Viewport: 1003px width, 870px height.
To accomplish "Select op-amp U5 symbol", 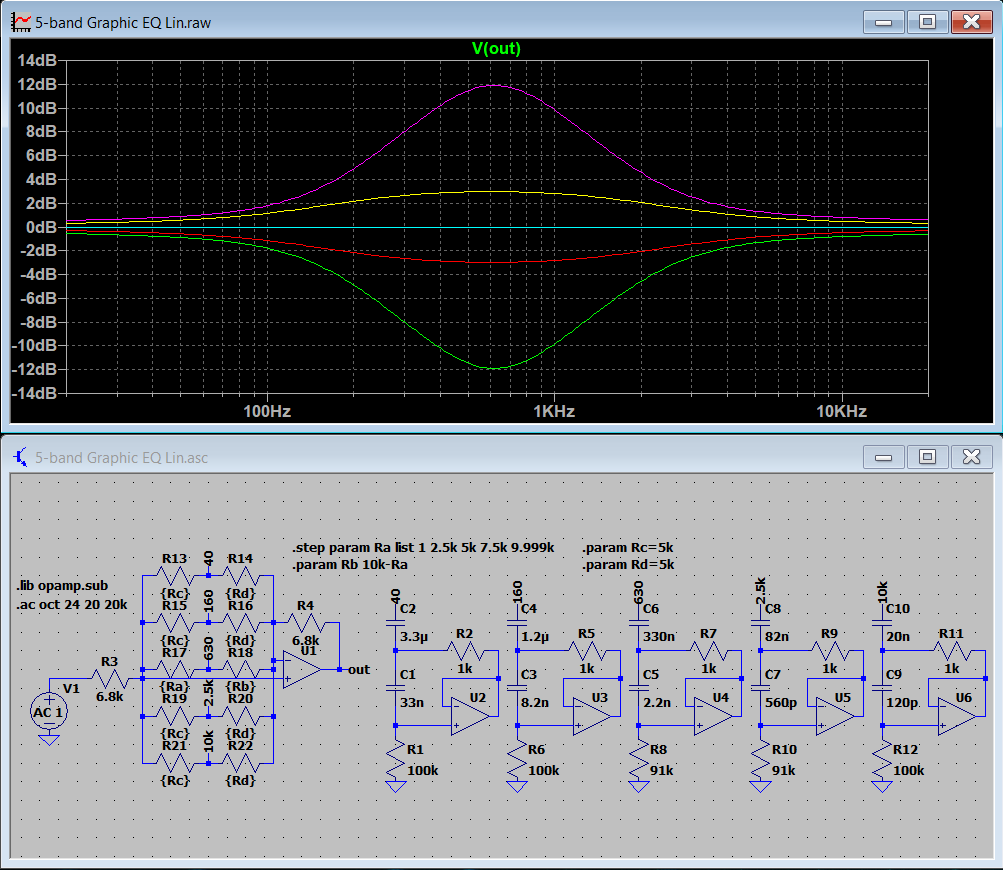I will pyautogui.click(x=835, y=716).
